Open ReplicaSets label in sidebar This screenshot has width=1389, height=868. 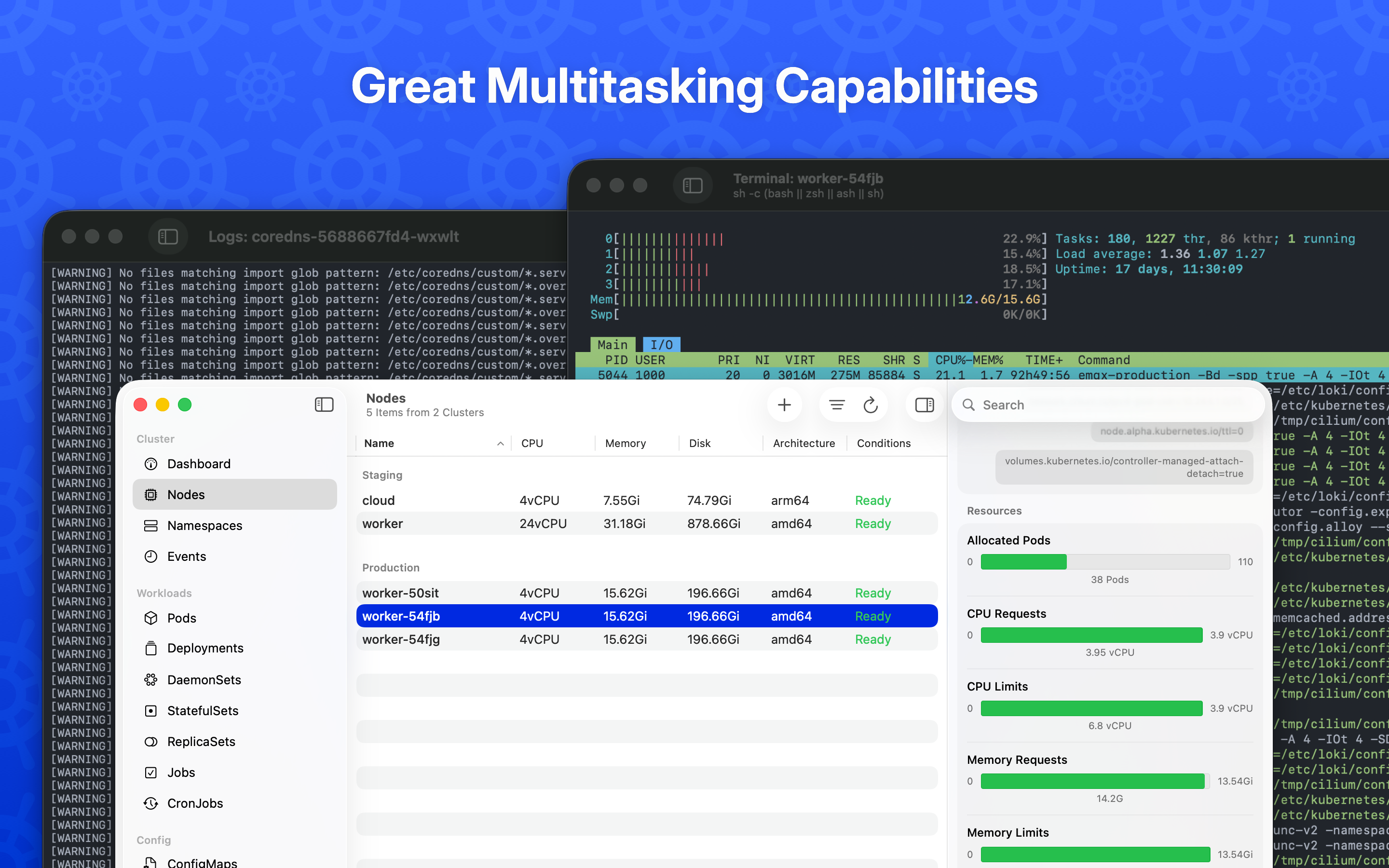pyautogui.click(x=201, y=742)
